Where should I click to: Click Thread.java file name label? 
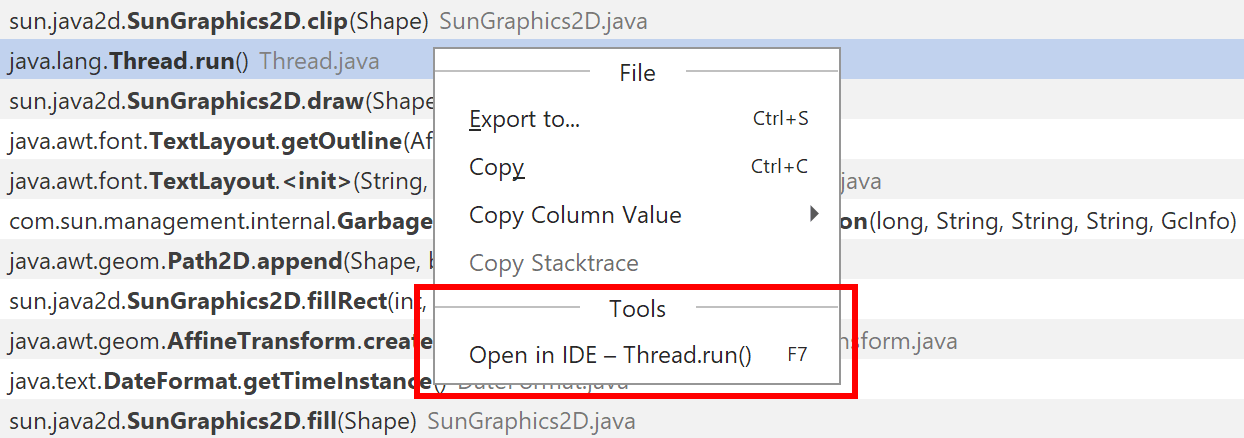pyautogui.click(x=319, y=62)
